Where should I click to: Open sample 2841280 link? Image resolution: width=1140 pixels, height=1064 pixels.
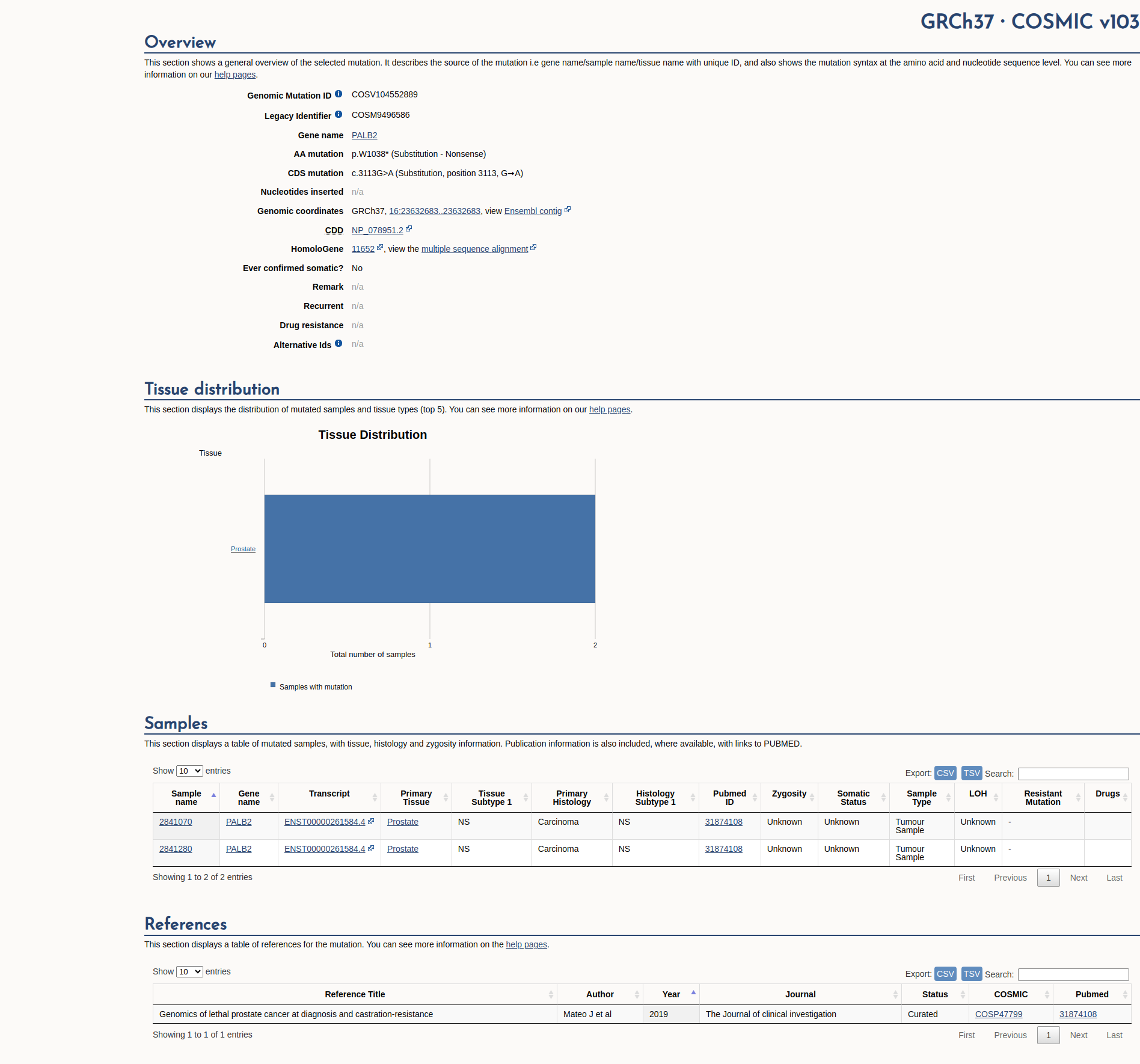pyautogui.click(x=176, y=849)
